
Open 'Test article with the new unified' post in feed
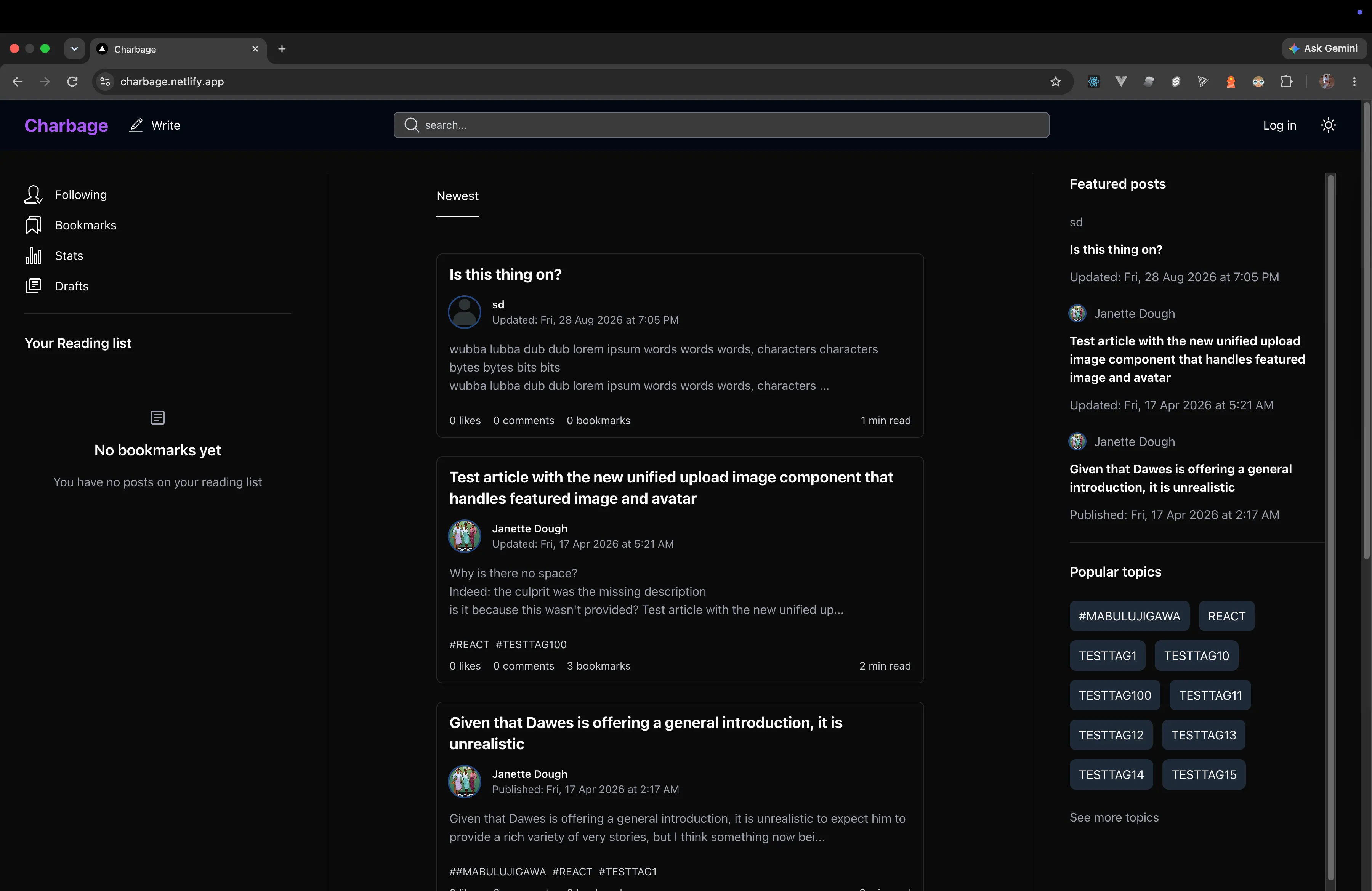tap(671, 487)
